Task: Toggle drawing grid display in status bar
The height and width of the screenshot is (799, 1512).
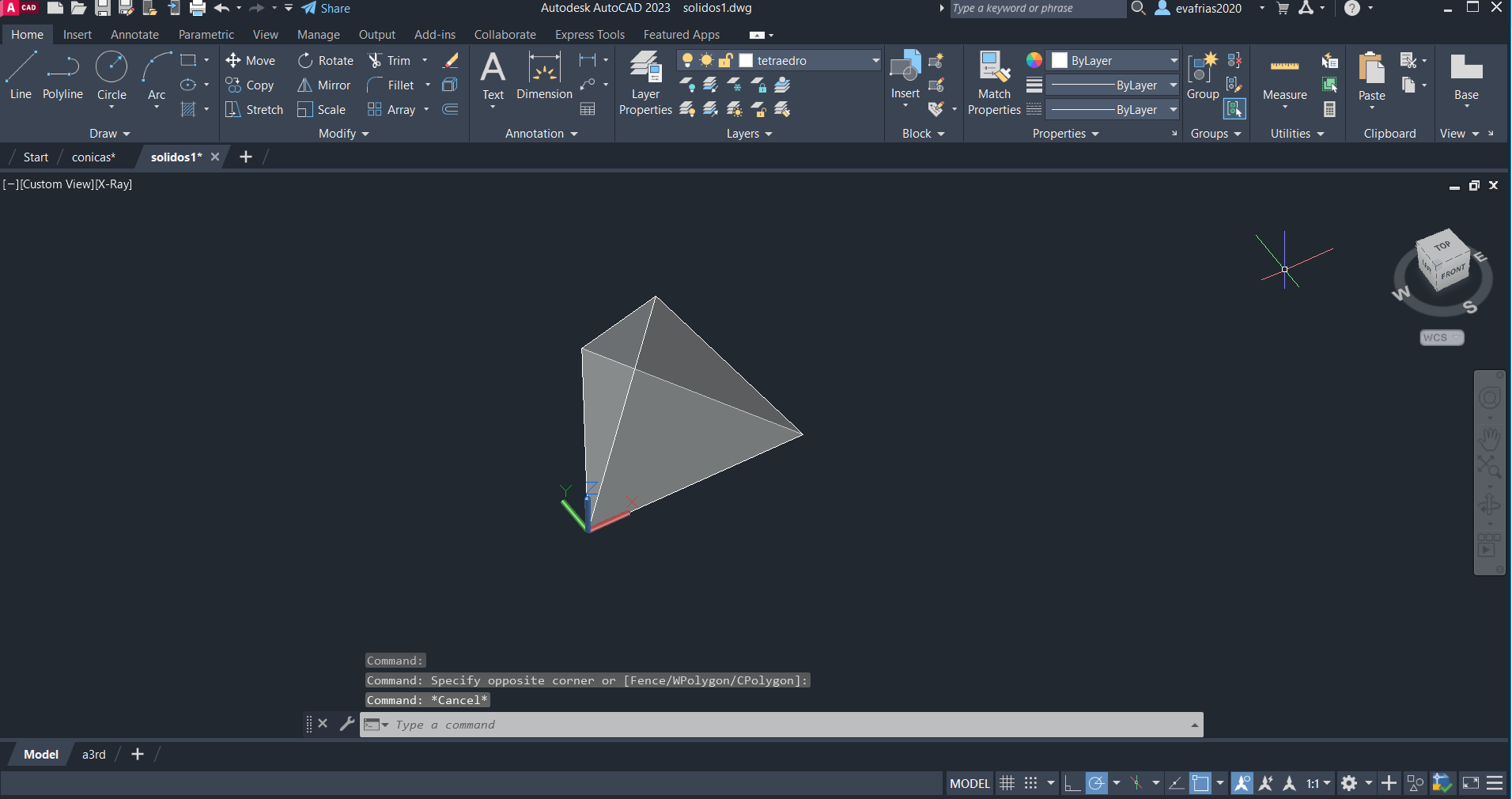Action: click(1007, 783)
